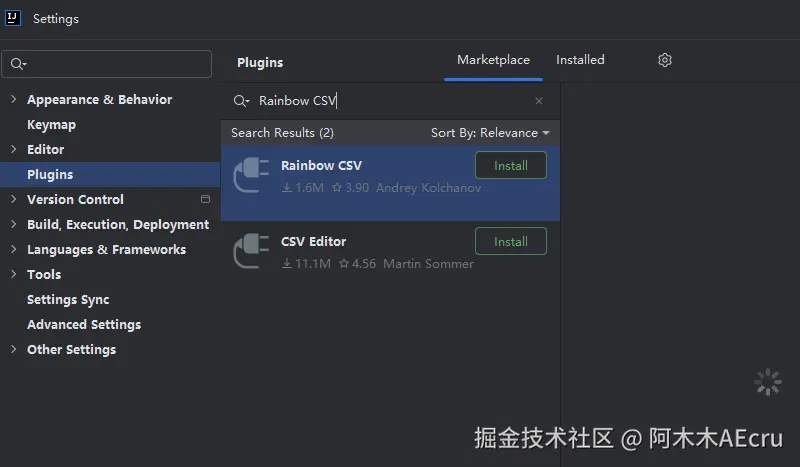This screenshot has height=467, width=800.
Task: Click the IntelliJ IDEA logo icon
Action: click(x=13, y=18)
